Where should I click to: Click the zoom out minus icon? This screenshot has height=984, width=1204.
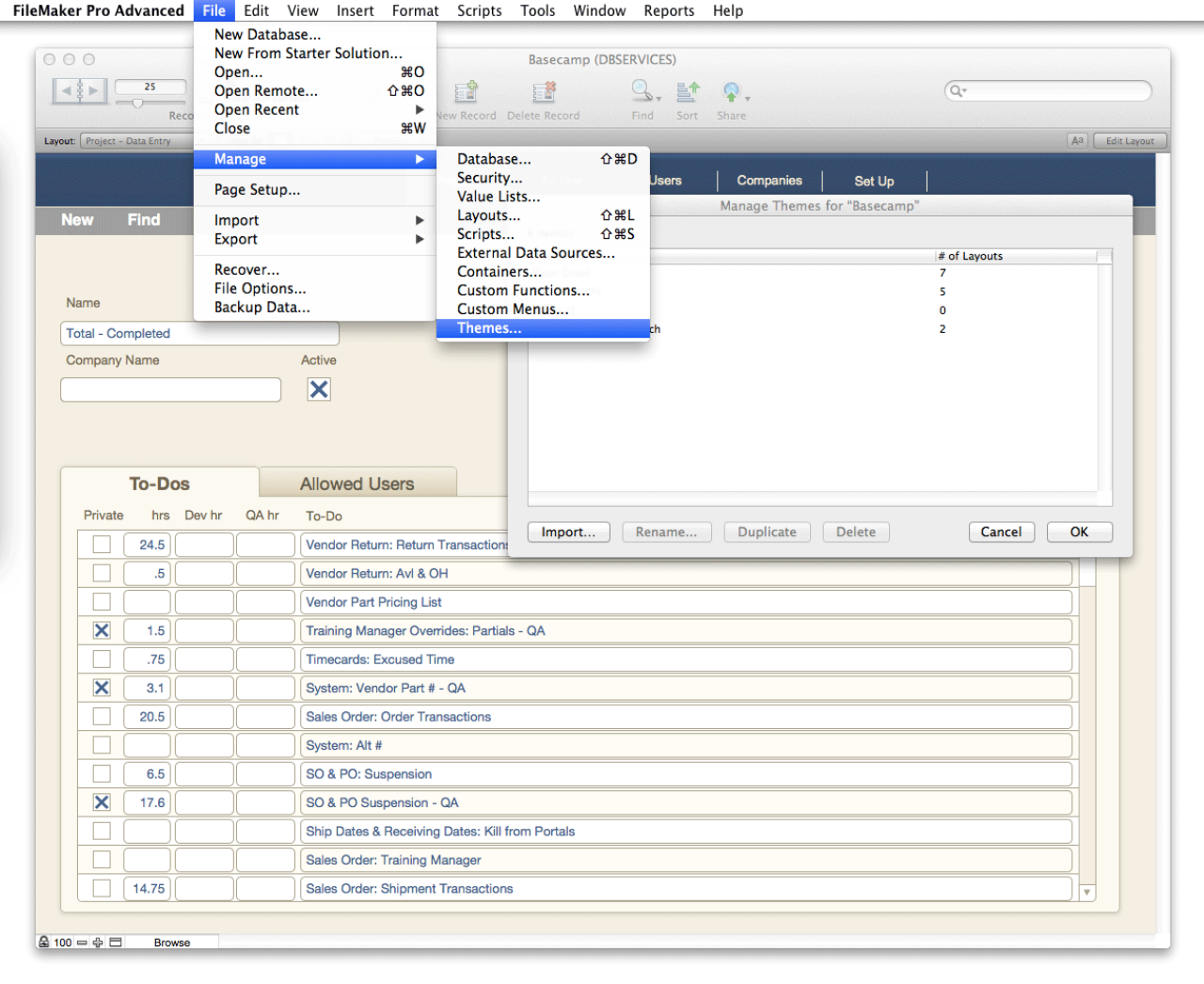82,942
